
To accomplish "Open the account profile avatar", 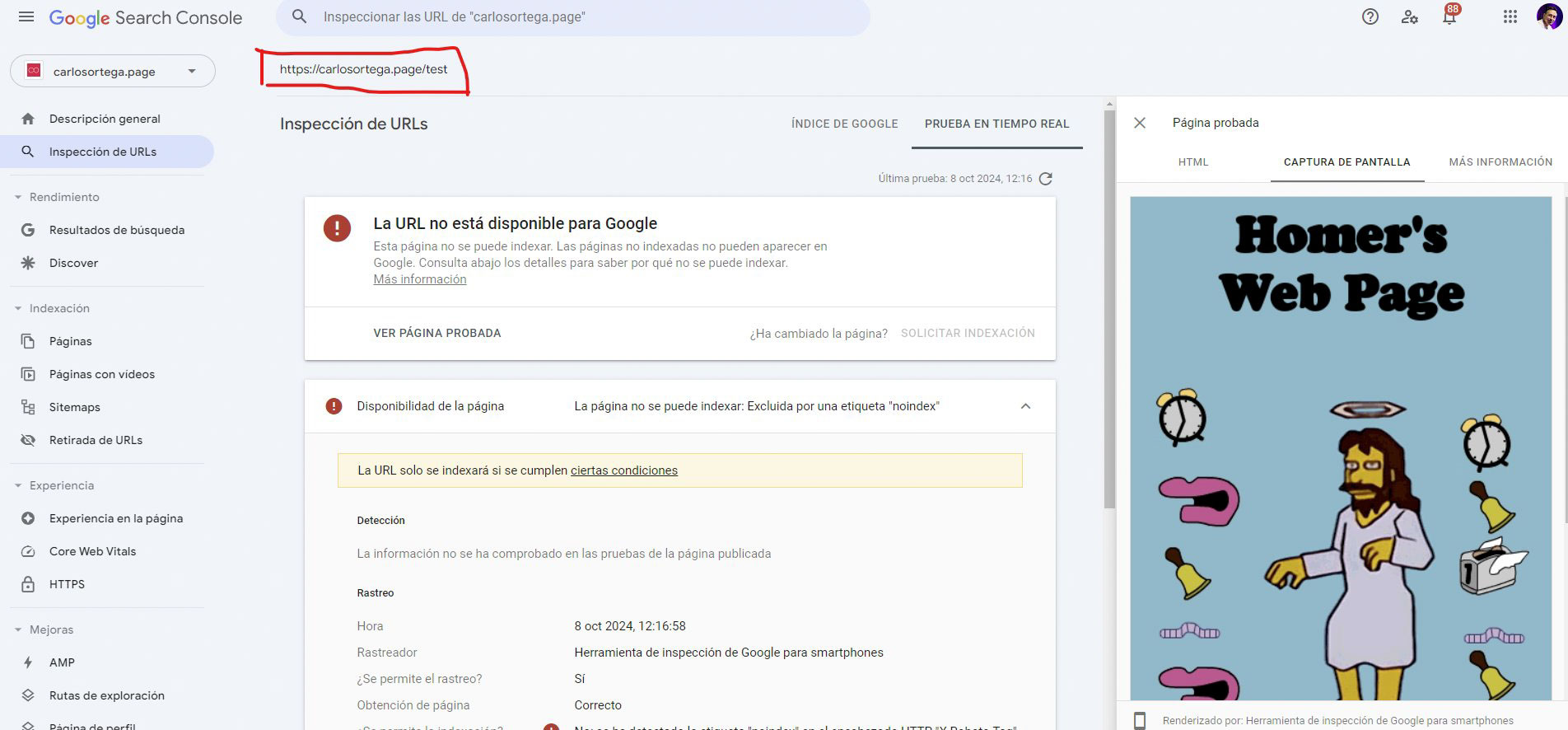I will 1548,16.
